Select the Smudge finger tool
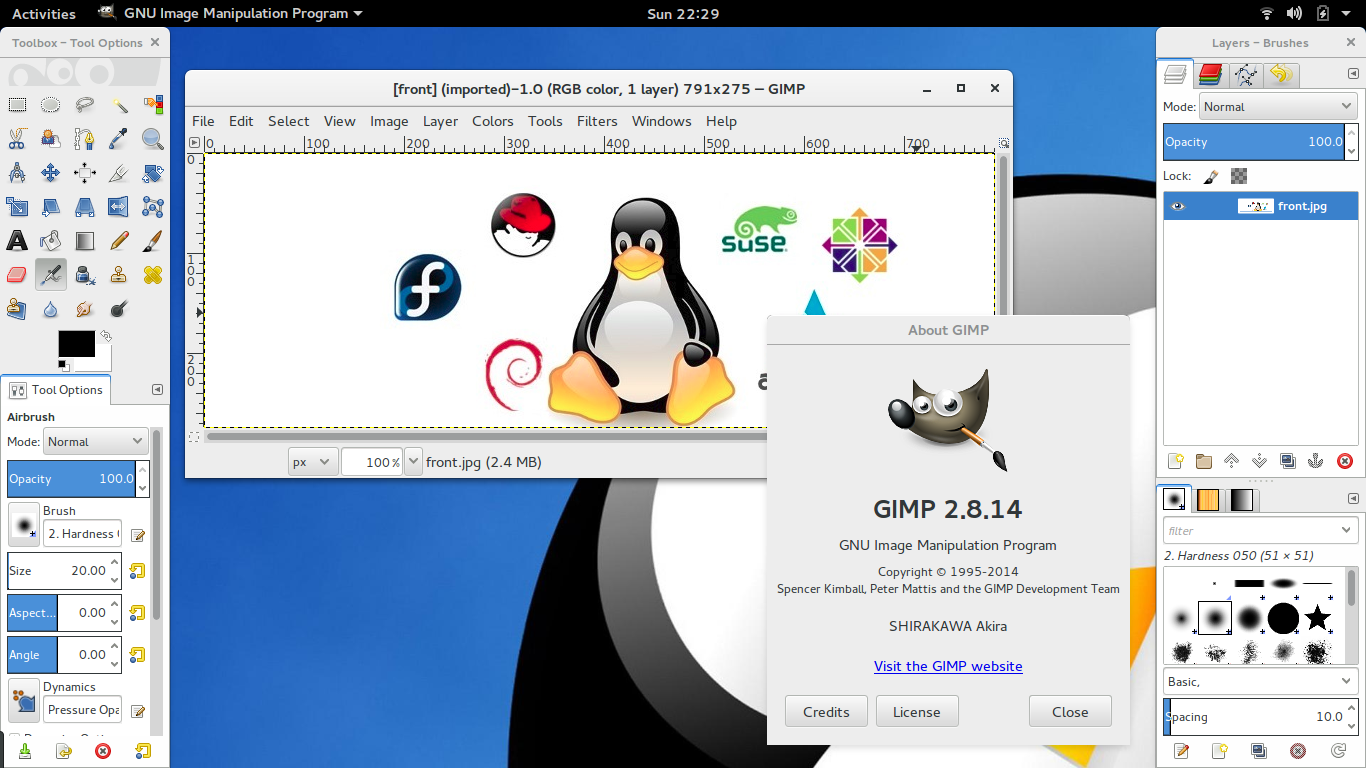The width and height of the screenshot is (1366, 768). [x=85, y=309]
